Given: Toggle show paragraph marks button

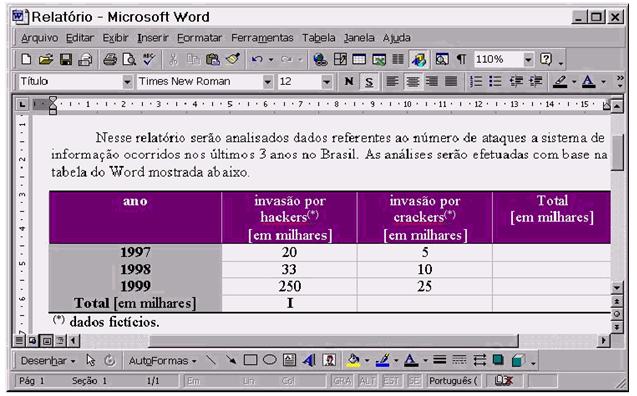Looking at the screenshot, I should tap(461, 60).
